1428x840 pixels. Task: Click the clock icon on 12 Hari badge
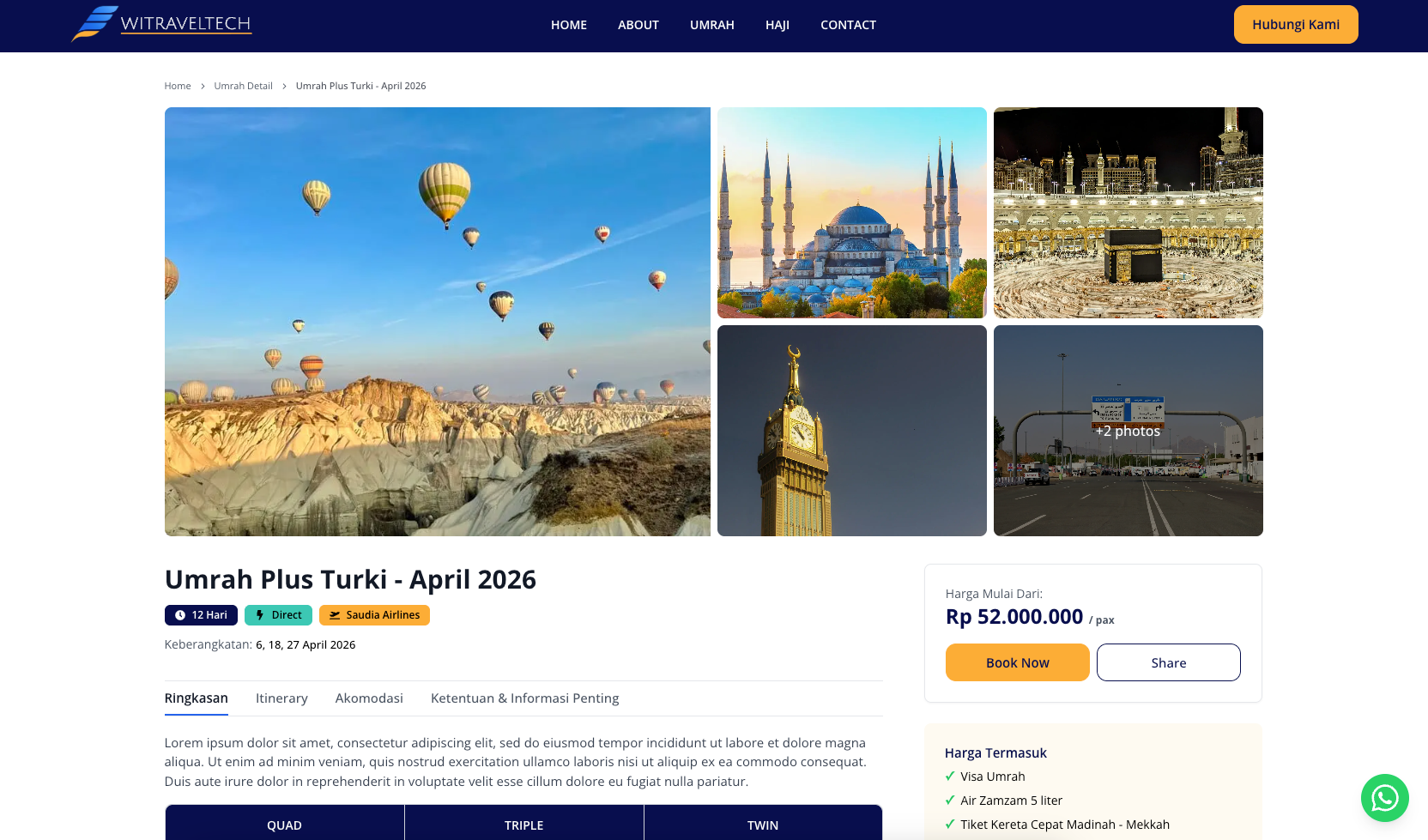click(x=180, y=615)
